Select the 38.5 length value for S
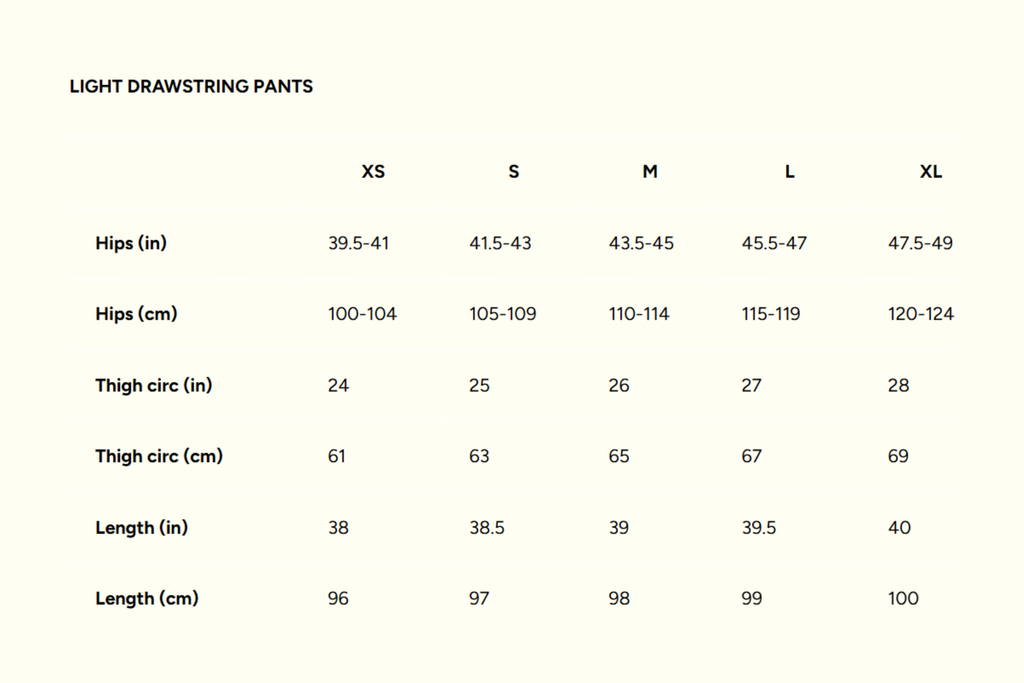The height and width of the screenshot is (683, 1024). click(487, 527)
